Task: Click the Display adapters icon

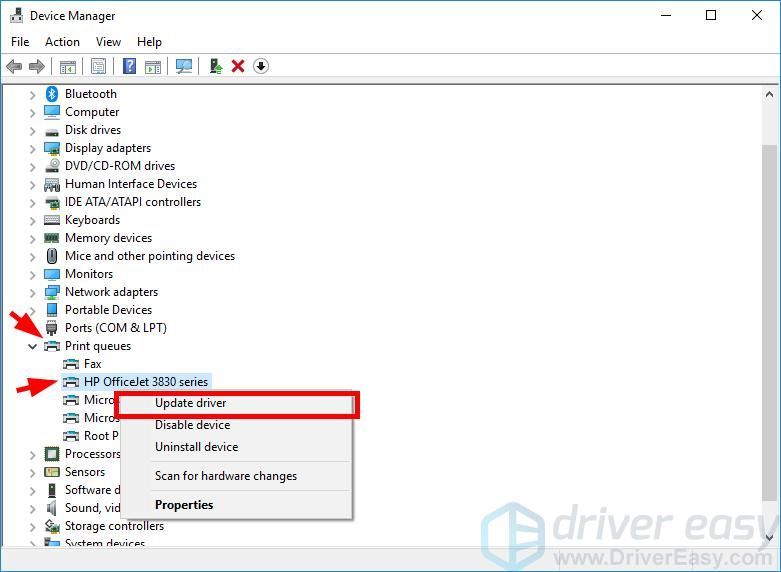Action: point(52,148)
